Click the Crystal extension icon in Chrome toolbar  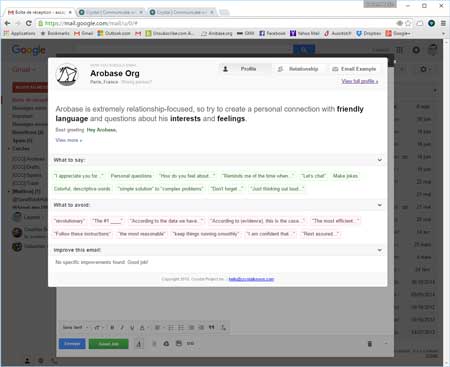431,23
